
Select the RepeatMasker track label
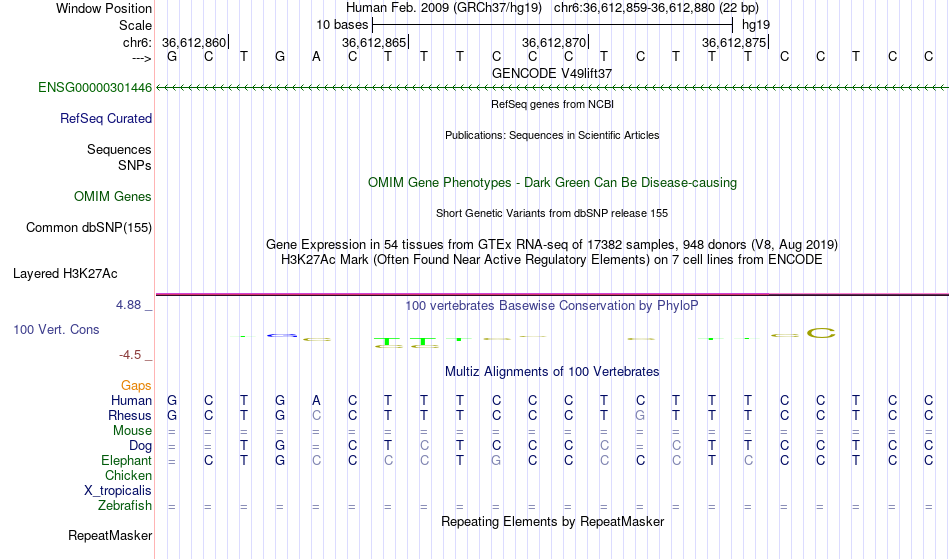110,535
